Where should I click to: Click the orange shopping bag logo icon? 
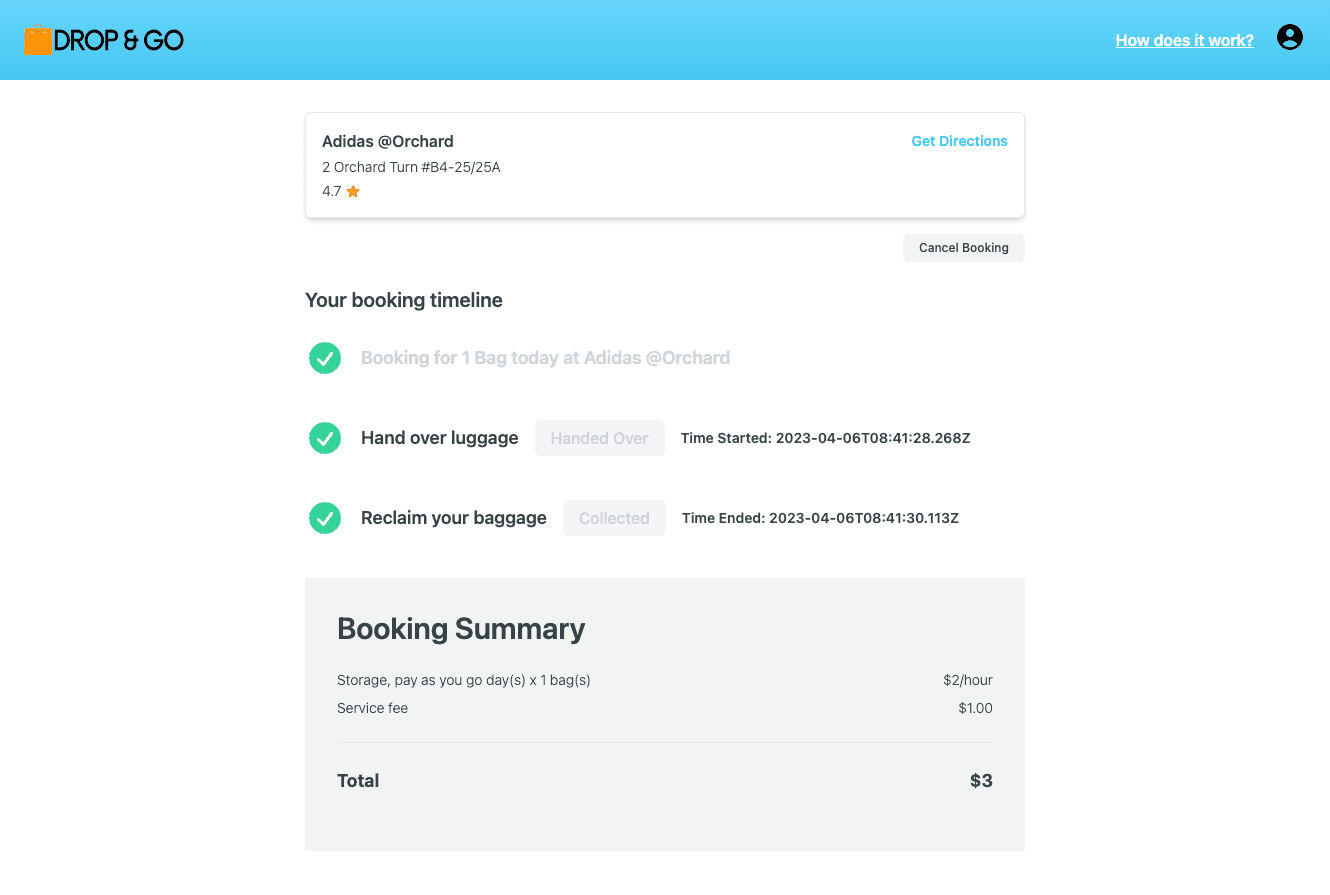click(x=37, y=40)
